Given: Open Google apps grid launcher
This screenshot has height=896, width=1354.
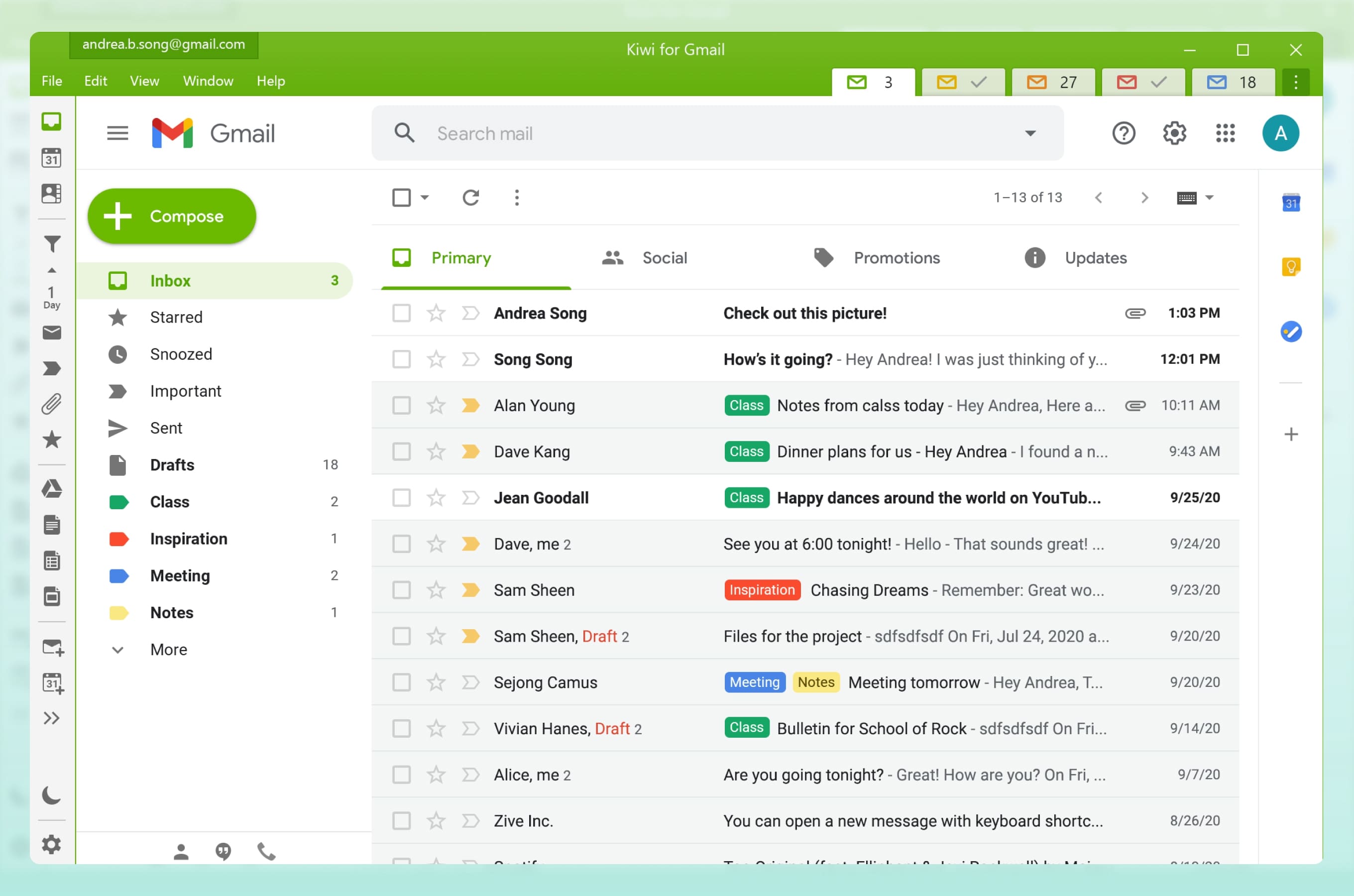Looking at the screenshot, I should (x=1226, y=132).
